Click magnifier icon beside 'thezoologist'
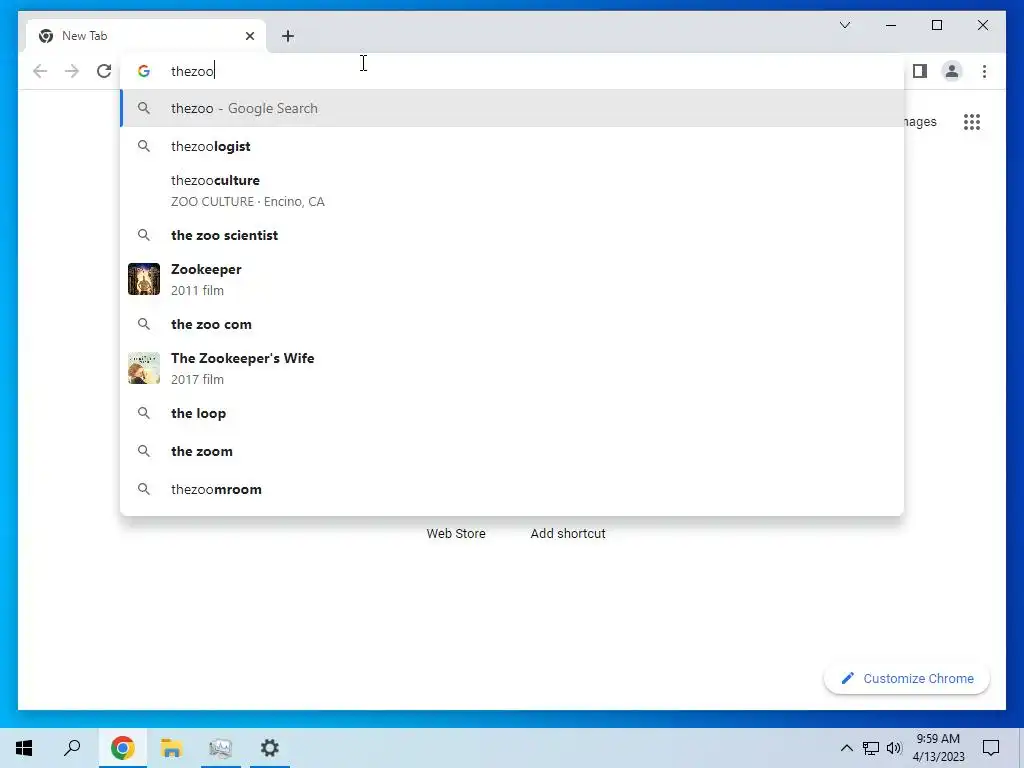Image resolution: width=1024 pixels, height=768 pixels. pyautogui.click(x=144, y=146)
